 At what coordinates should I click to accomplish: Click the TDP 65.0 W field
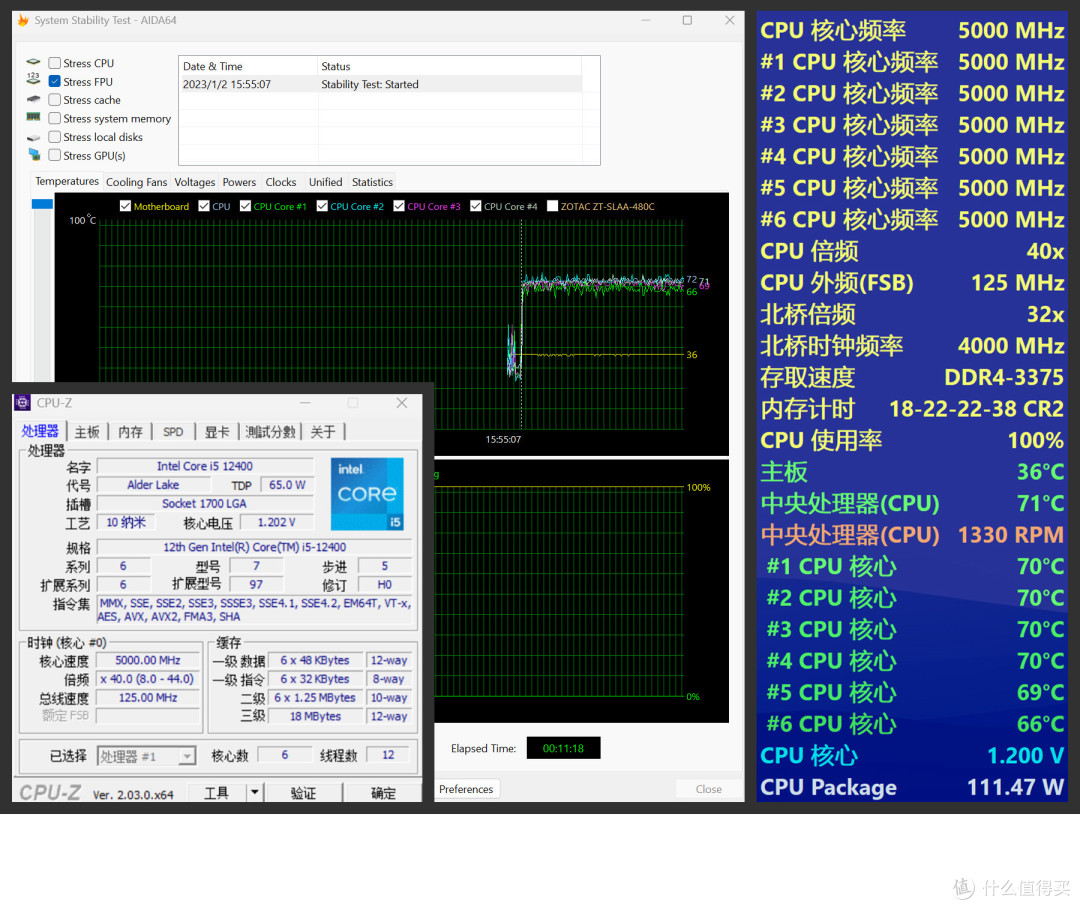[287, 485]
